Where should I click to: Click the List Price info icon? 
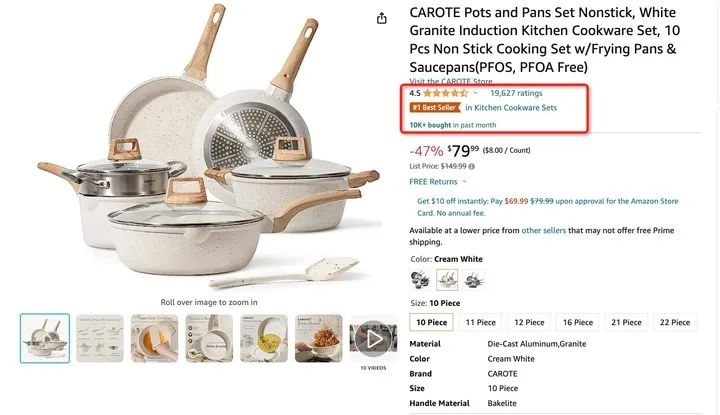[473, 166]
